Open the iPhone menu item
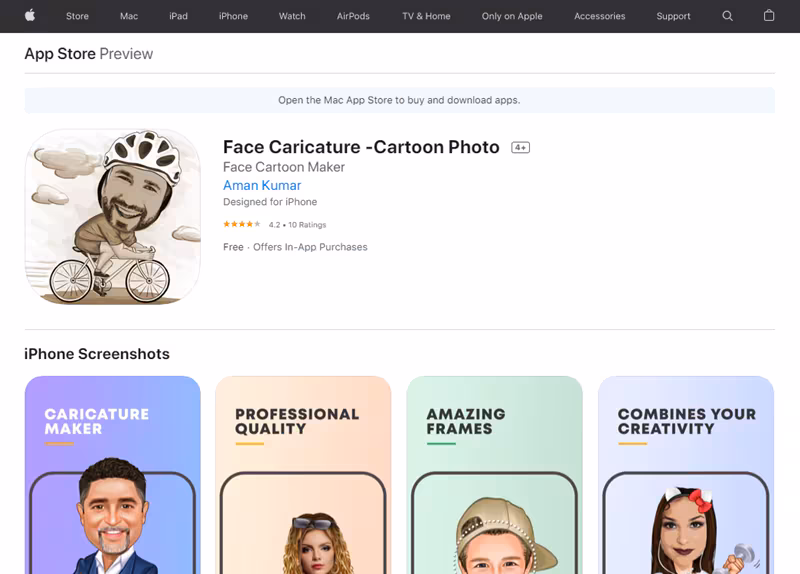 point(233,16)
